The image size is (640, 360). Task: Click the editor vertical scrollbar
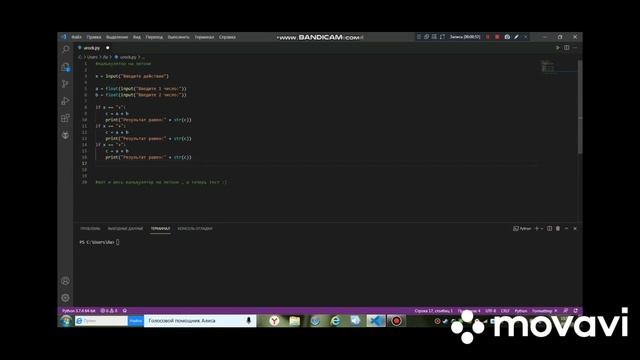[x=580, y=106]
